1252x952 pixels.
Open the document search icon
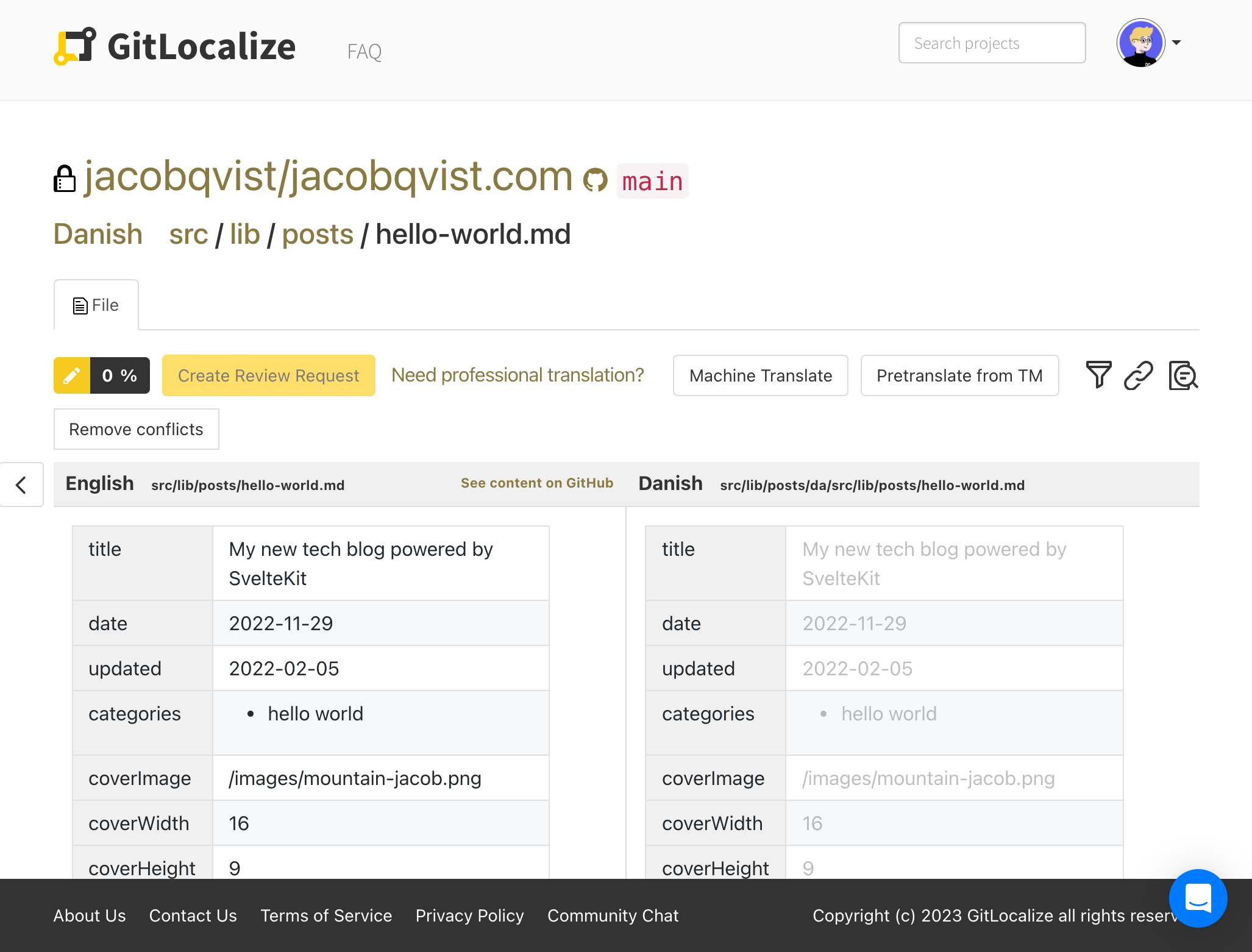pyautogui.click(x=1183, y=375)
